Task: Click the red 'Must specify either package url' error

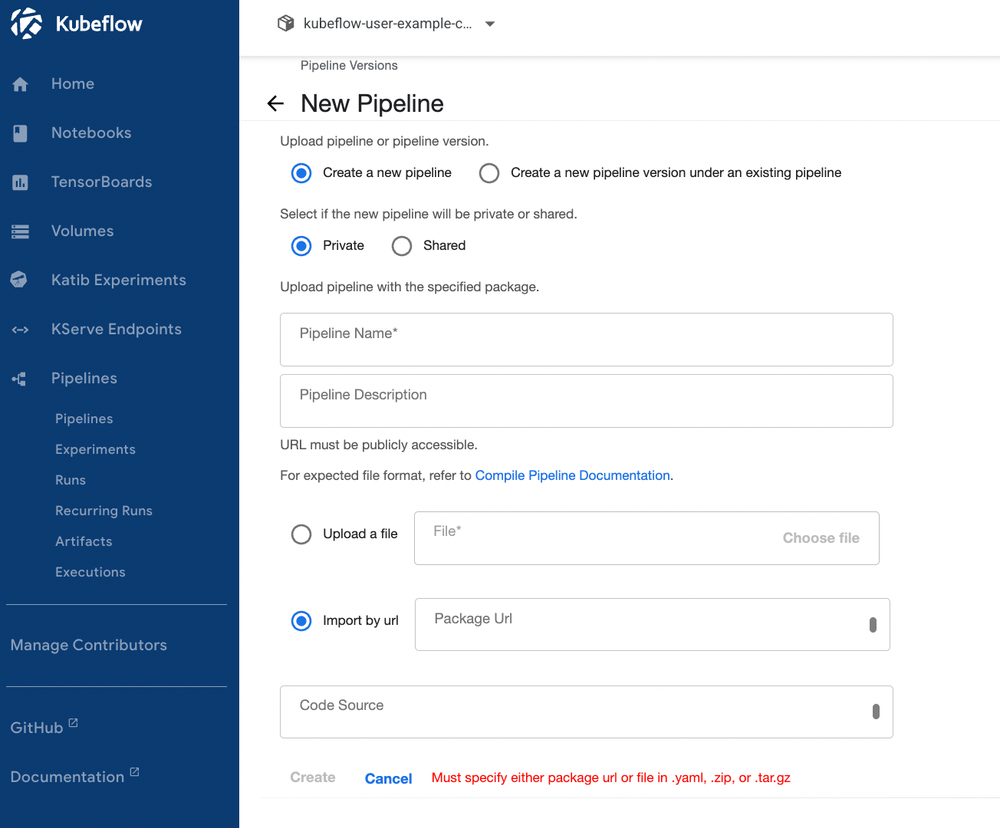Action: pos(611,778)
